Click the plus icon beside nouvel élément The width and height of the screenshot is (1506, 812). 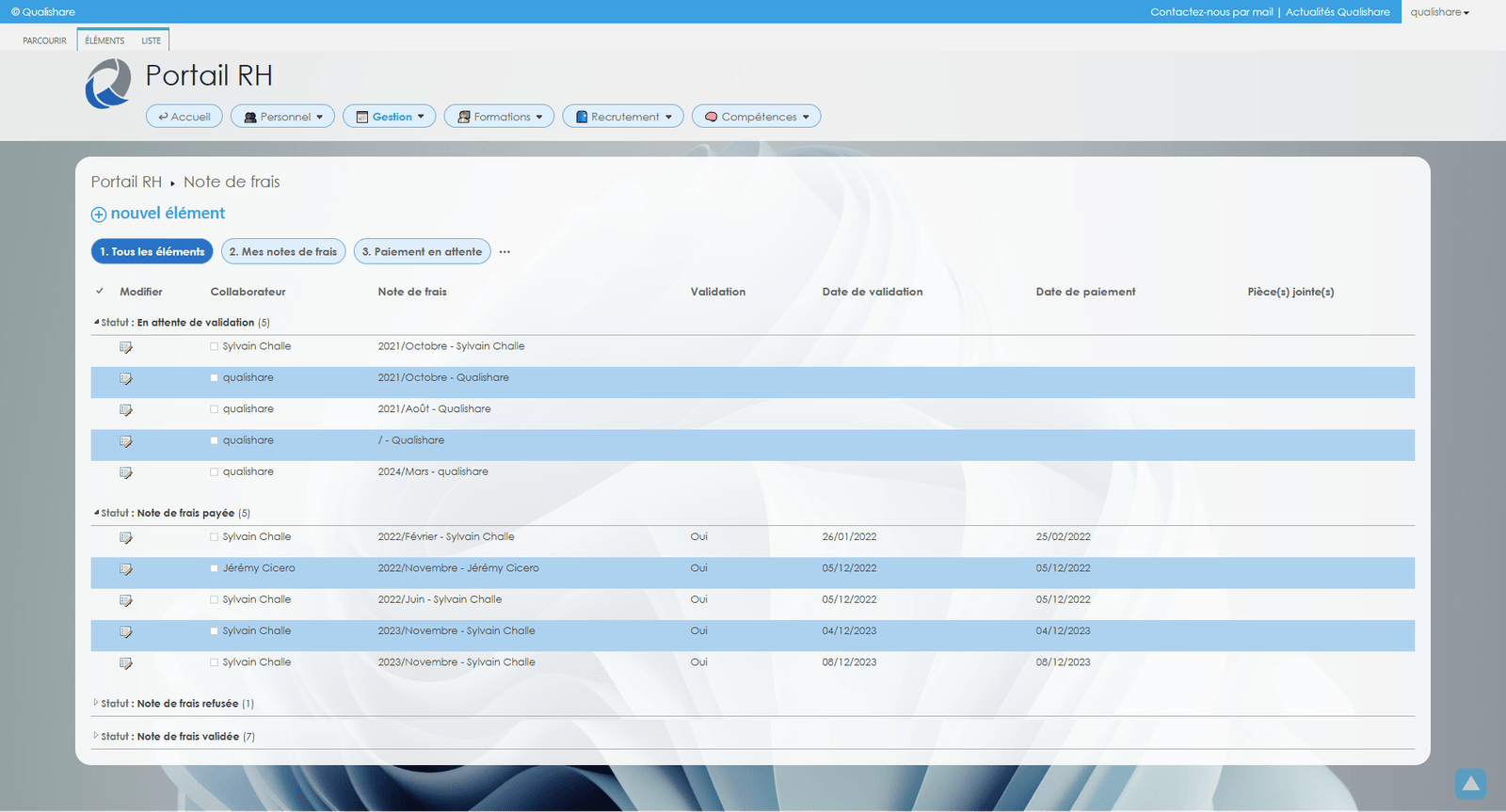pyautogui.click(x=99, y=215)
